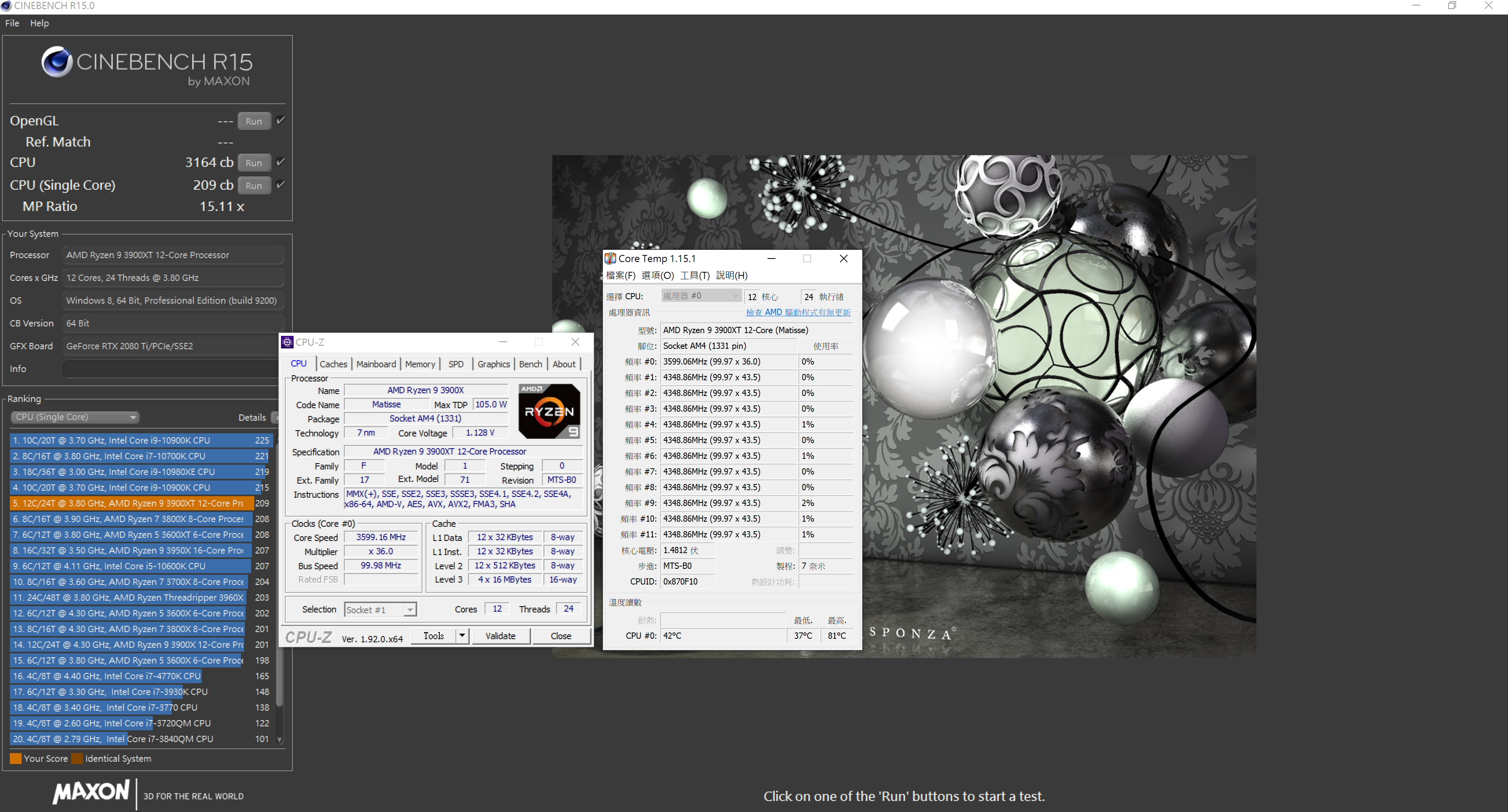Select ranking row 20 Intel Core i7-3840QM
Viewport: 1508px width, 812px height.
coord(140,739)
